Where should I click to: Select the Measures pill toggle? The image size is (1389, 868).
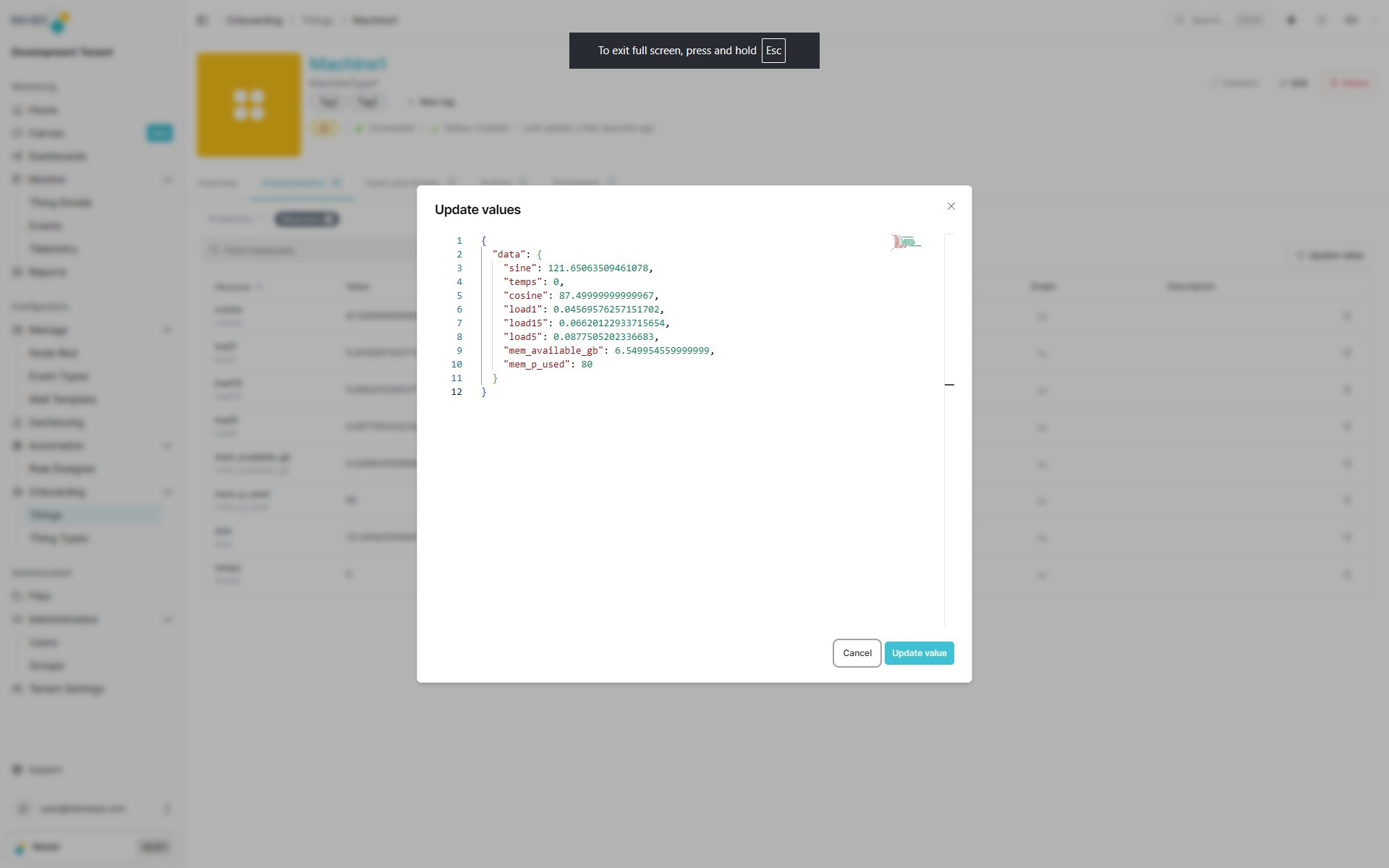coord(307,219)
